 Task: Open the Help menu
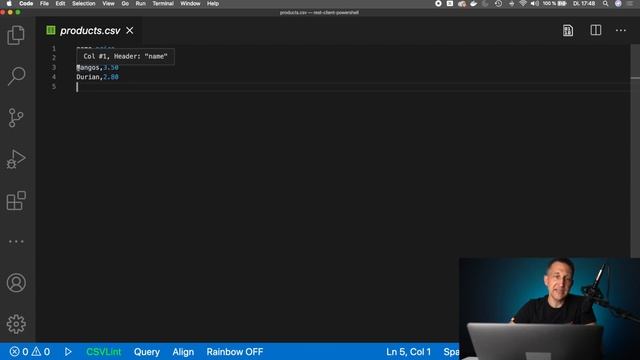[213, 4]
